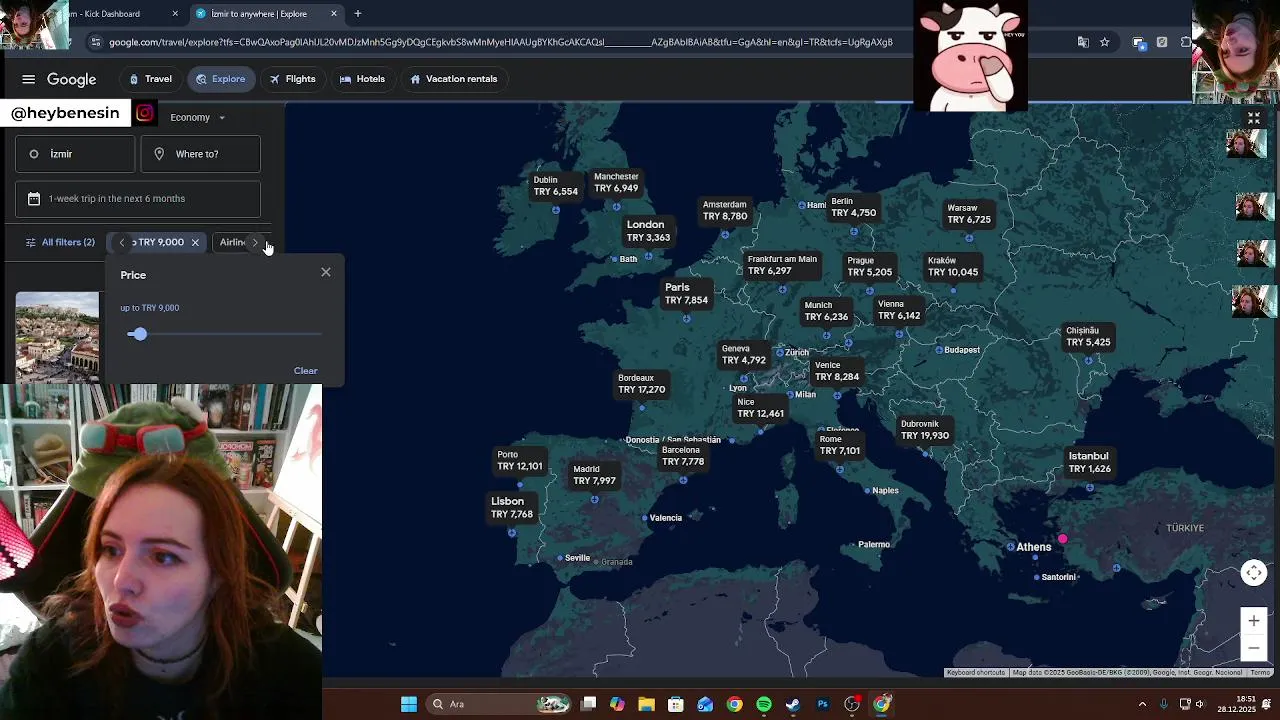Screen dimensions: 1280x720
Task: Click the price slider handle
Action: [139, 334]
